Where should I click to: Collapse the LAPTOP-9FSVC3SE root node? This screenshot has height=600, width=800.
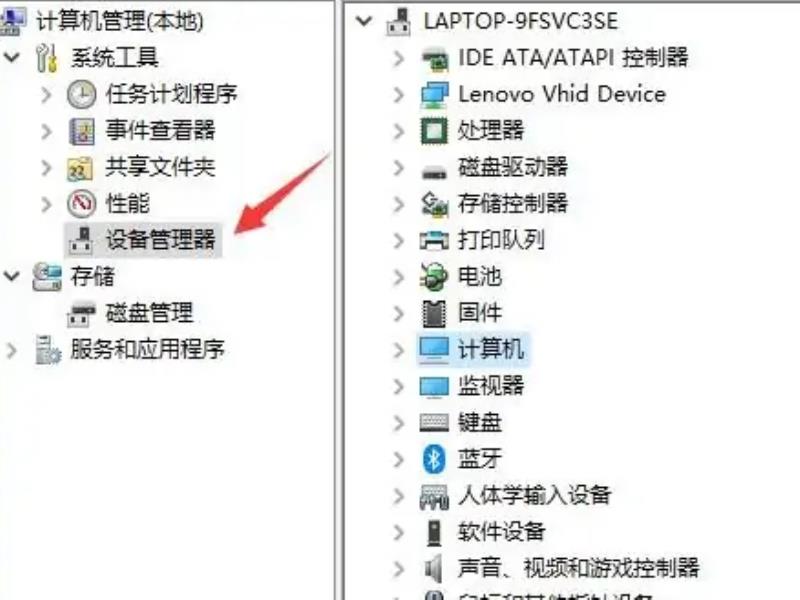(x=364, y=21)
